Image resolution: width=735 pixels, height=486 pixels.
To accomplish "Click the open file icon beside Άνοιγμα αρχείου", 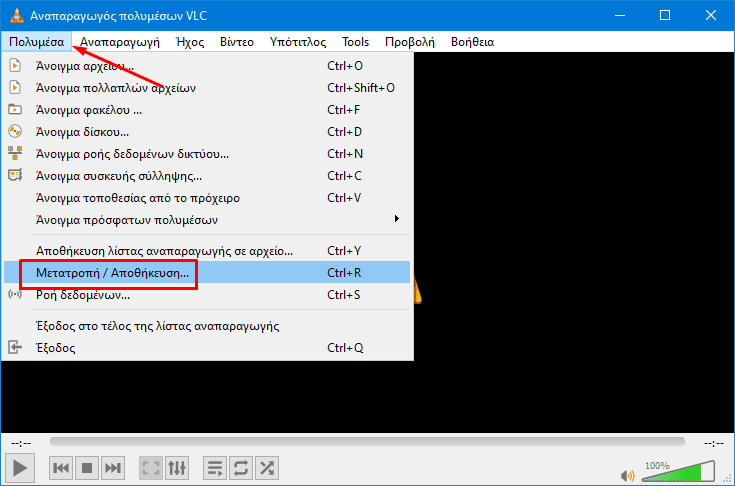I will tap(15, 65).
